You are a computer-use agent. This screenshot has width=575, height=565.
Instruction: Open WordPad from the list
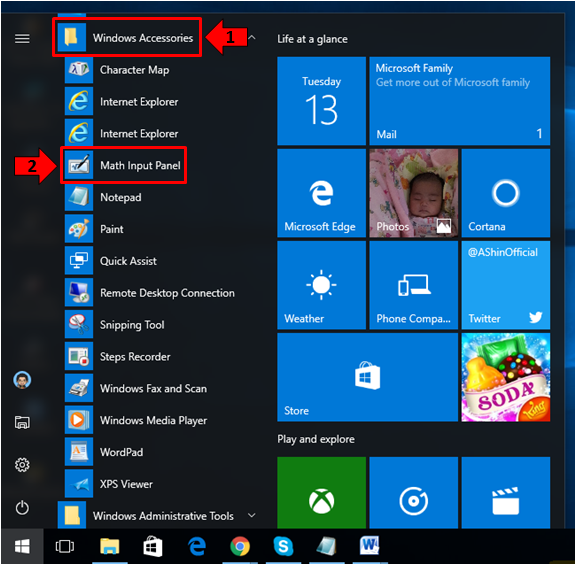click(158, 452)
